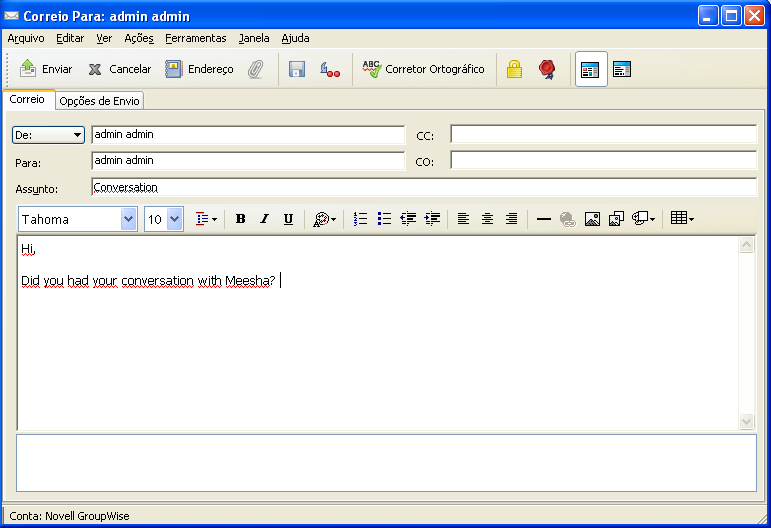Click the CO blind copy field
771x528 pixels.
pyautogui.click(x=603, y=160)
